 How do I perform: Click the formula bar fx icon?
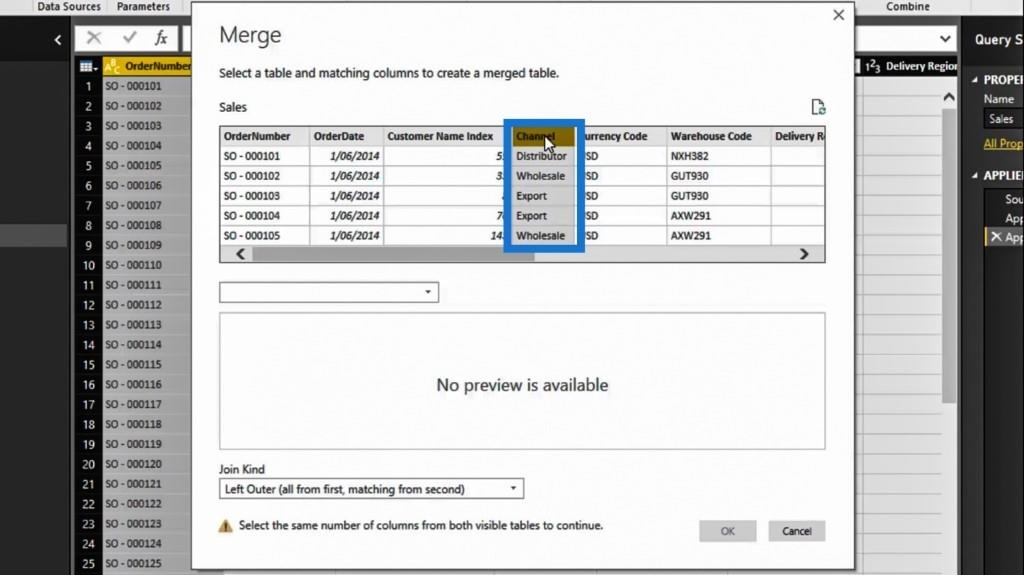161,38
